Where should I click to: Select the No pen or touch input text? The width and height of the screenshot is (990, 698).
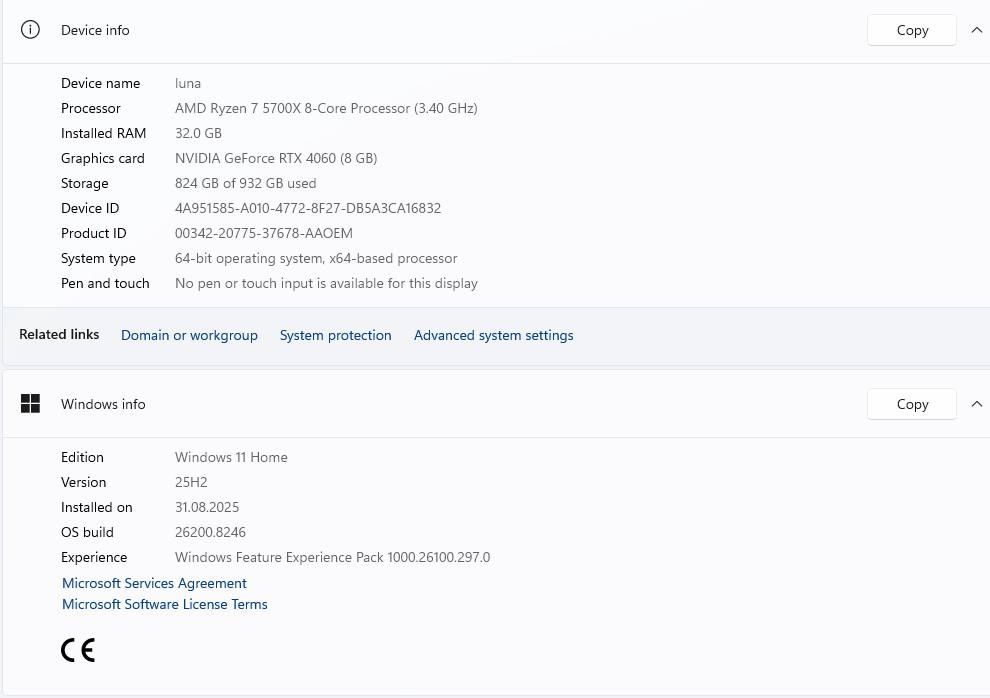tap(326, 283)
